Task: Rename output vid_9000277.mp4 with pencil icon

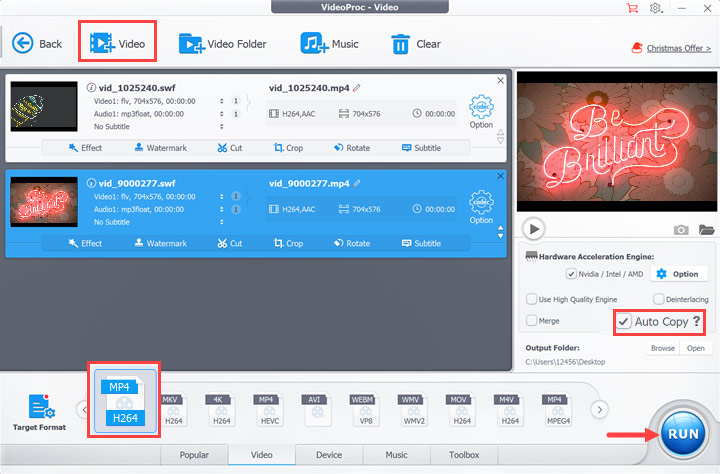Action: click(357, 183)
